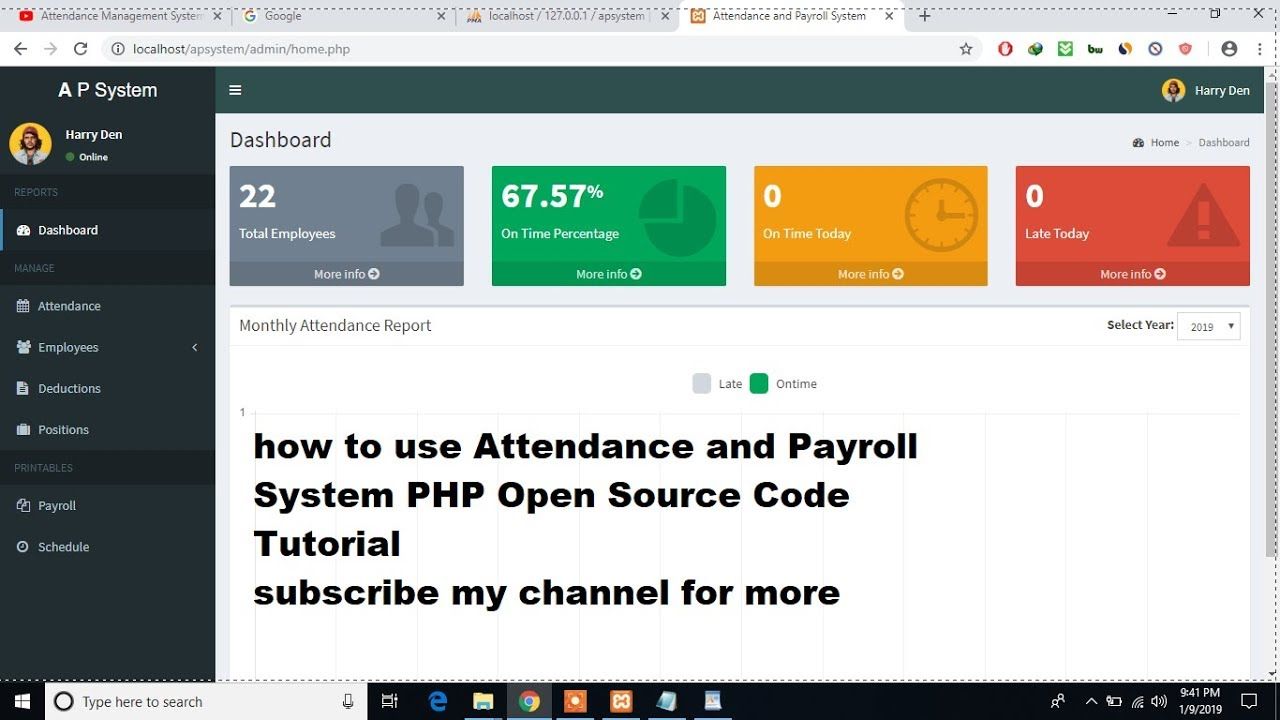Expand the Employees sidebar submenu
Image resolution: width=1280 pixels, height=720 pixels.
pyautogui.click(x=107, y=347)
